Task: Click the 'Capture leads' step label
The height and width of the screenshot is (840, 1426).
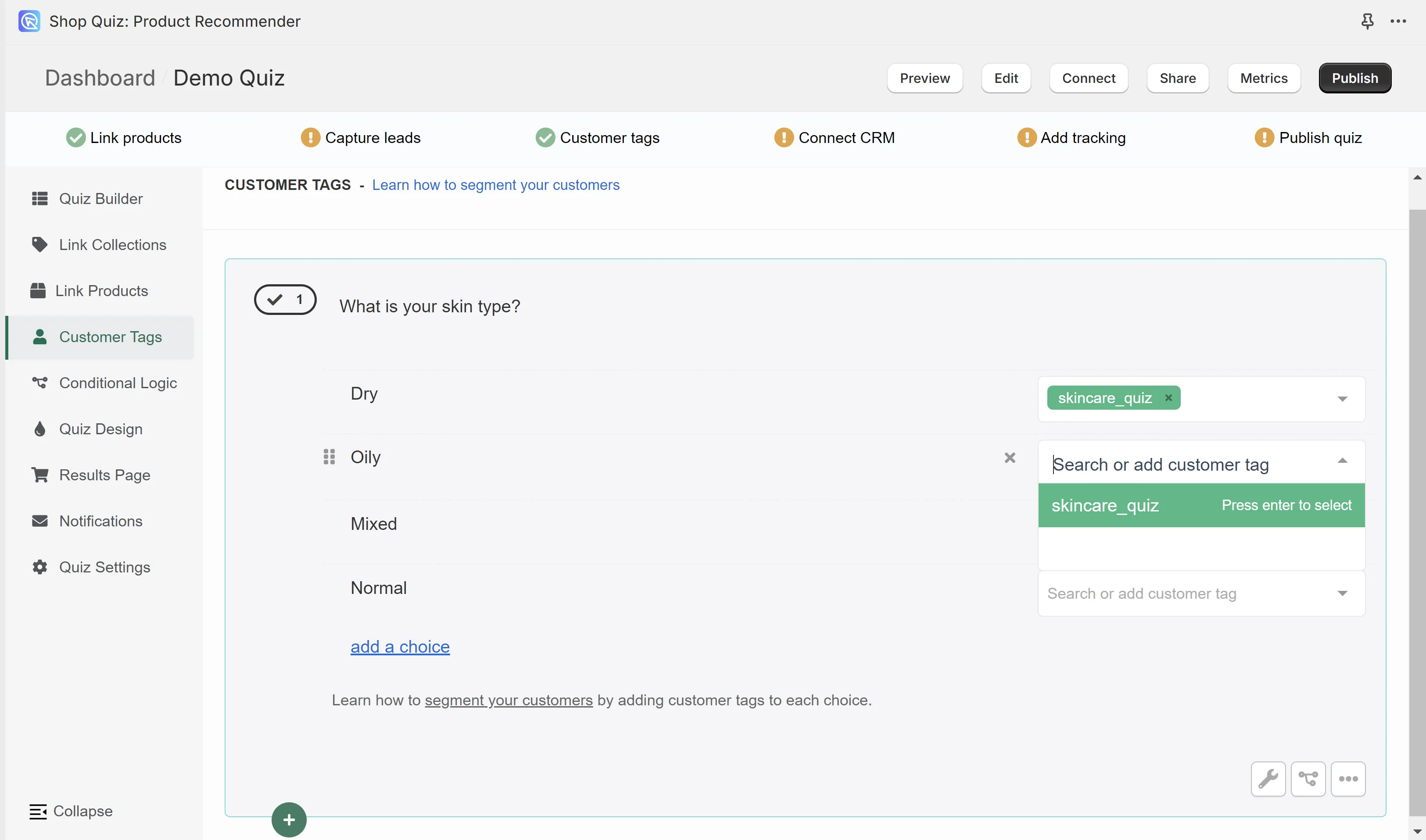Action: point(373,138)
